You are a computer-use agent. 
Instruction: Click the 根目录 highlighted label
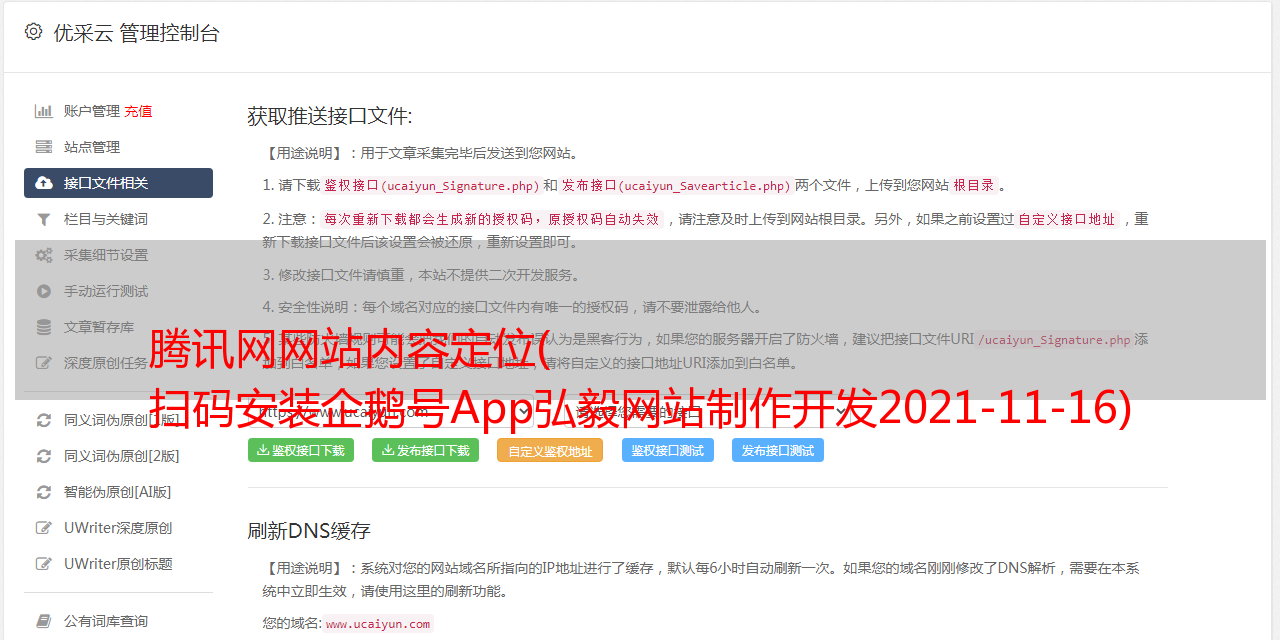pyautogui.click(x=974, y=186)
